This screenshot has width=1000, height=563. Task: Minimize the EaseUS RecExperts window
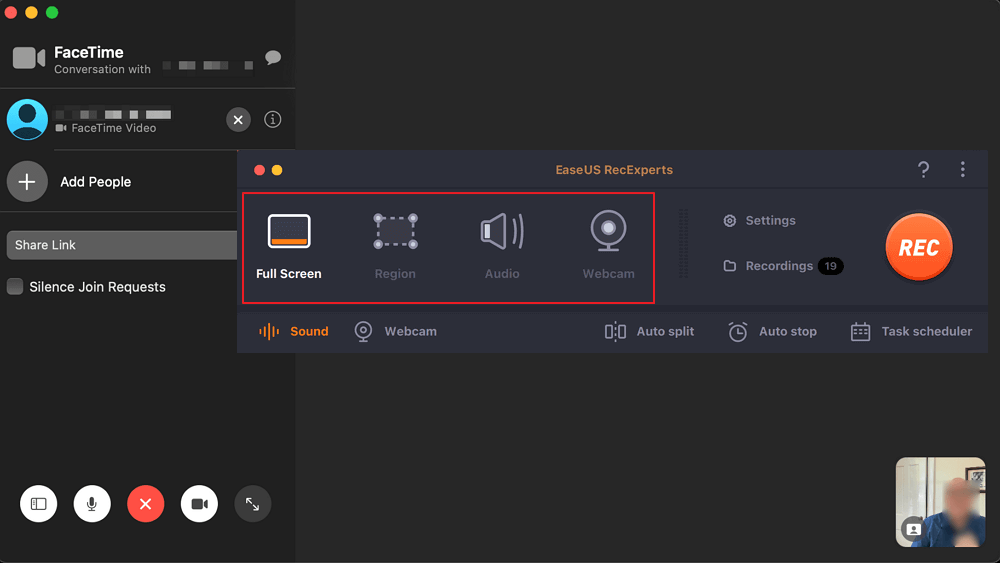[277, 170]
